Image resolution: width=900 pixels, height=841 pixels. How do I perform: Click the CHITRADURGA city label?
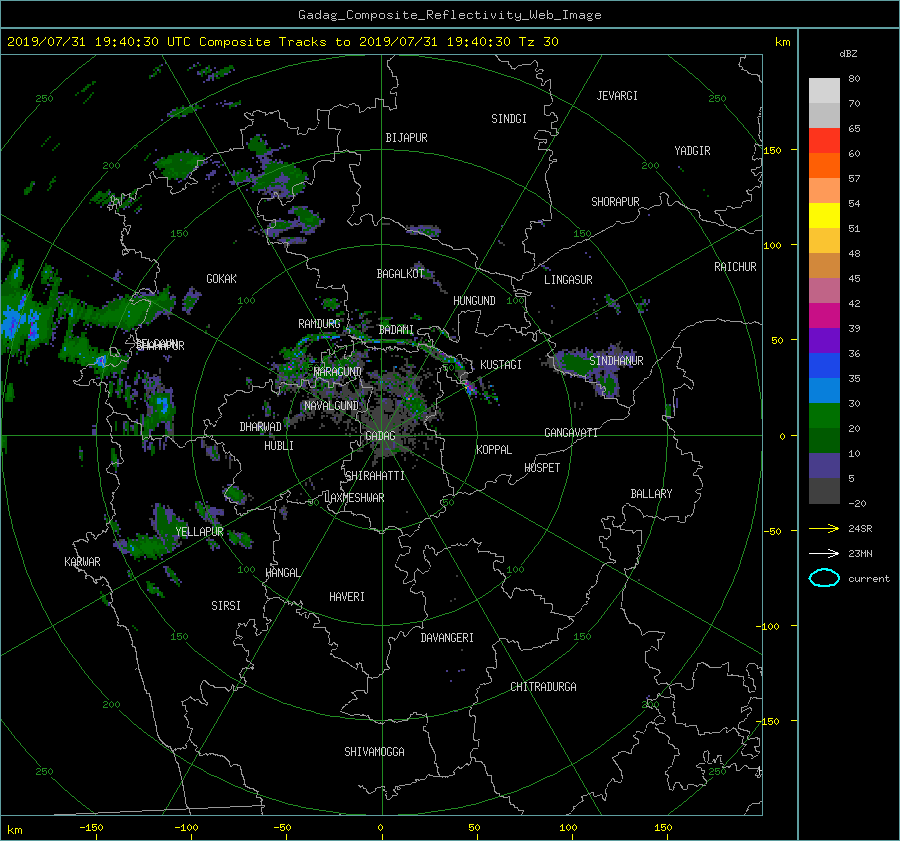(x=543, y=687)
